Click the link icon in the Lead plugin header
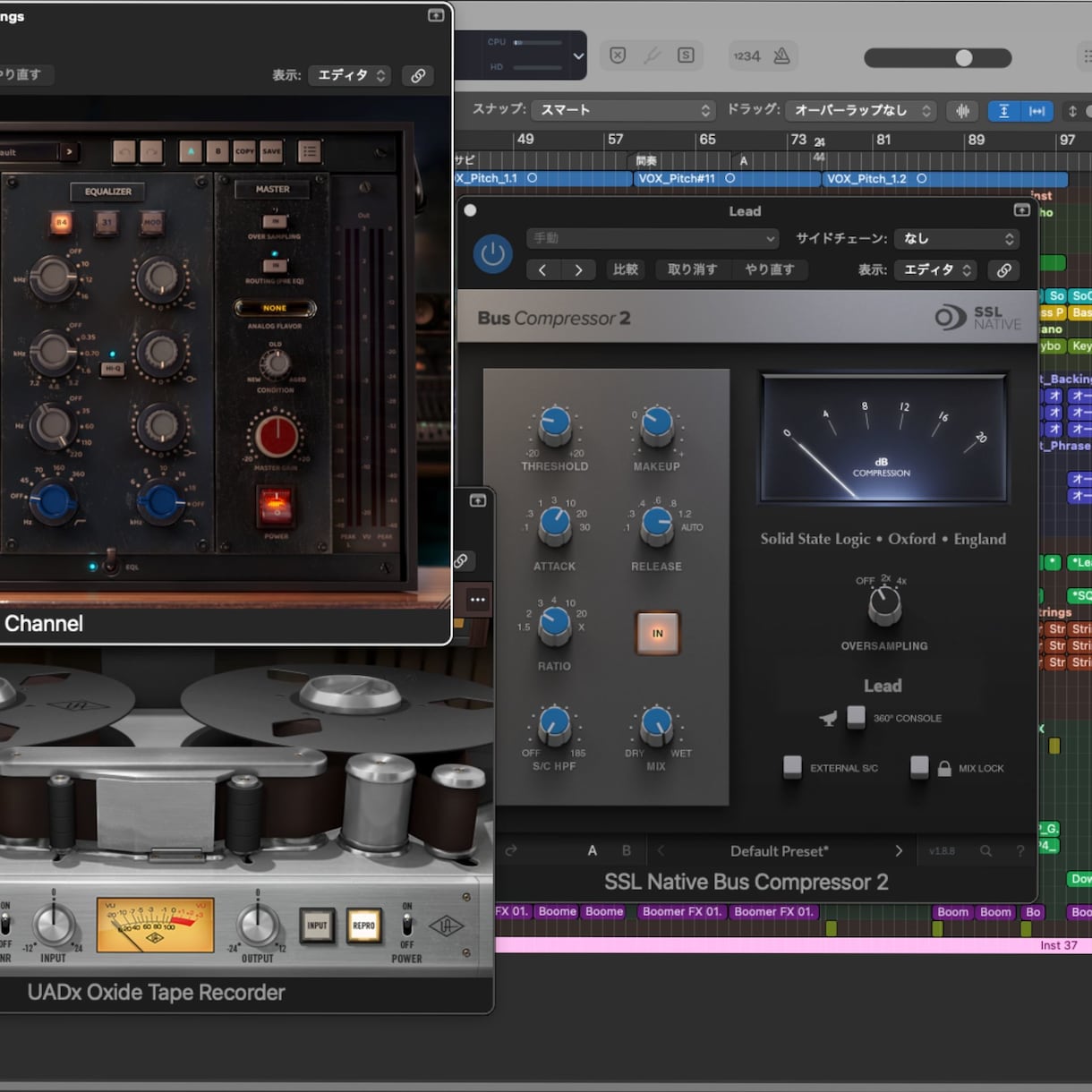This screenshot has height=1092, width=1092. 1004,269
